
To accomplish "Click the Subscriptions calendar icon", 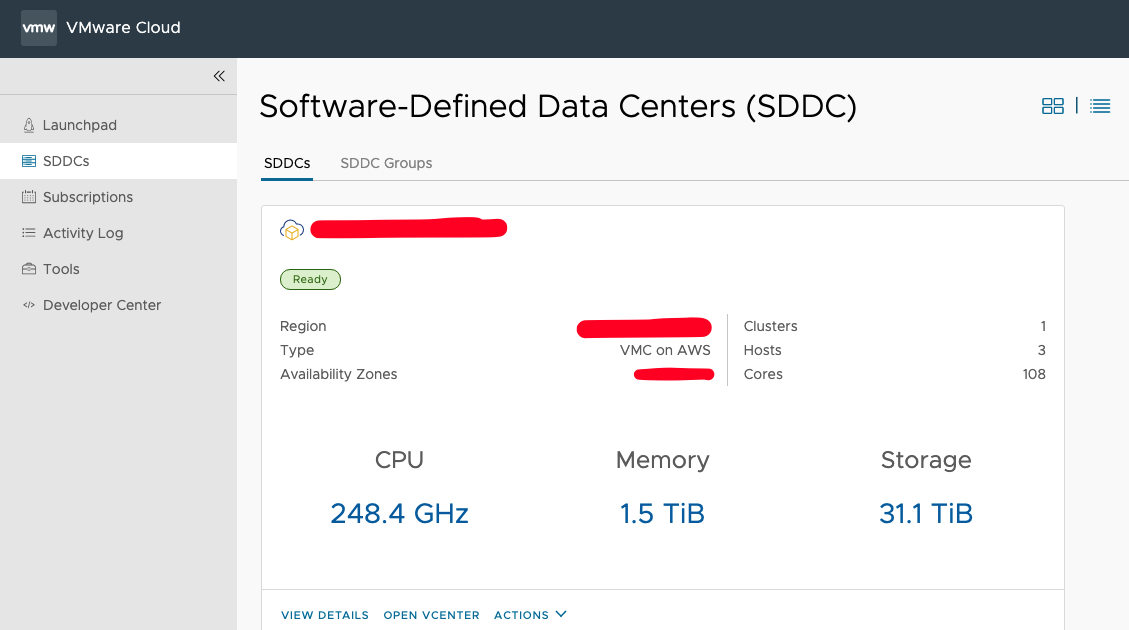I will pyautogui.click(x=29, y=197).
